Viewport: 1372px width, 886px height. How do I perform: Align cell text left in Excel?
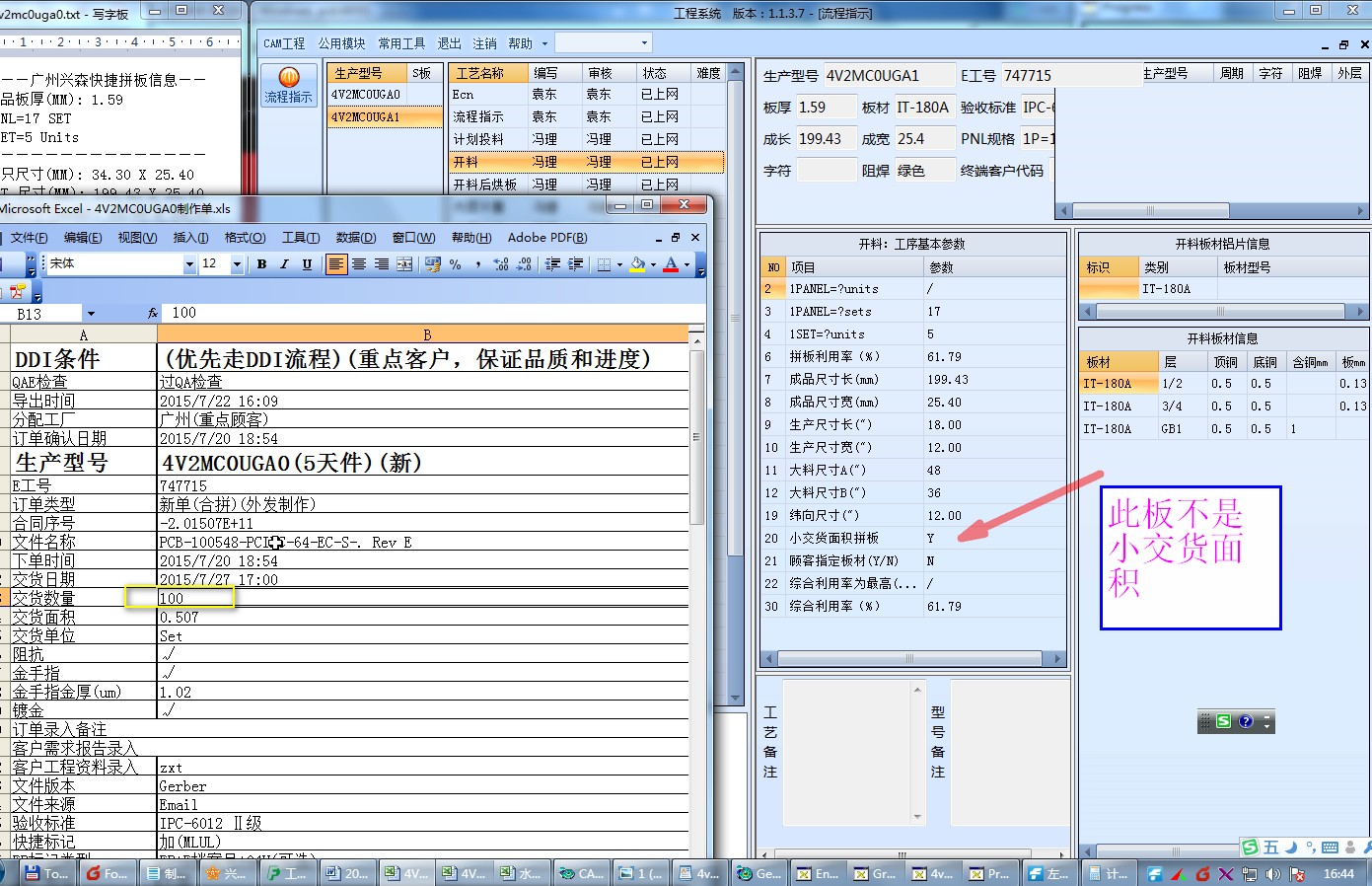pyautogui.click(x=336, y=264)
